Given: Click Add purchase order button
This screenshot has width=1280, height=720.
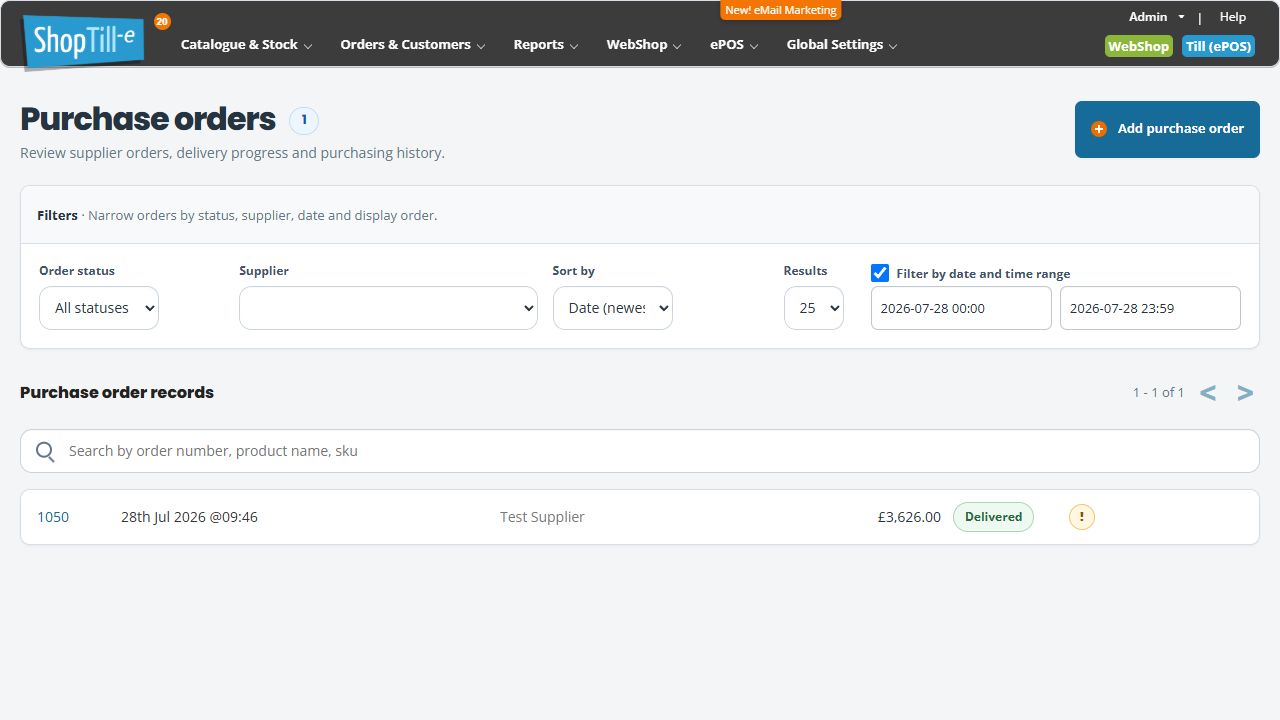Looking at the screenshot, I should (x=1167, y=129).
